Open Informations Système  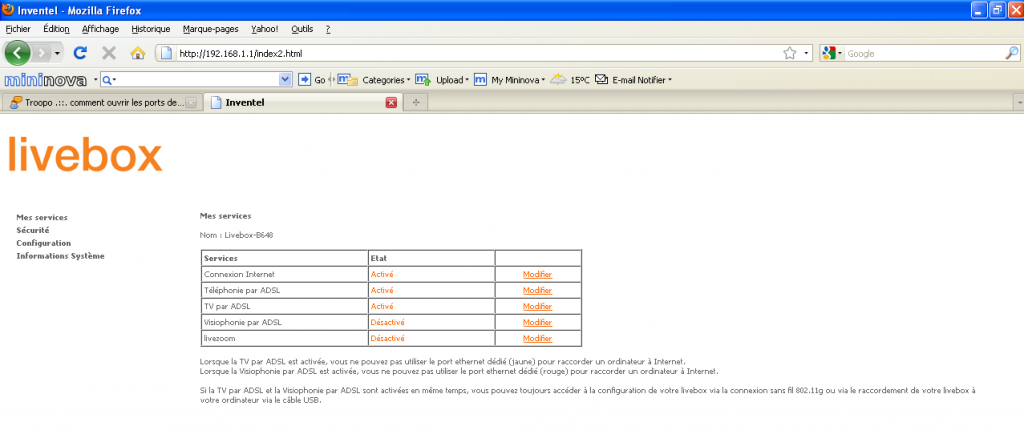(60, 256)
